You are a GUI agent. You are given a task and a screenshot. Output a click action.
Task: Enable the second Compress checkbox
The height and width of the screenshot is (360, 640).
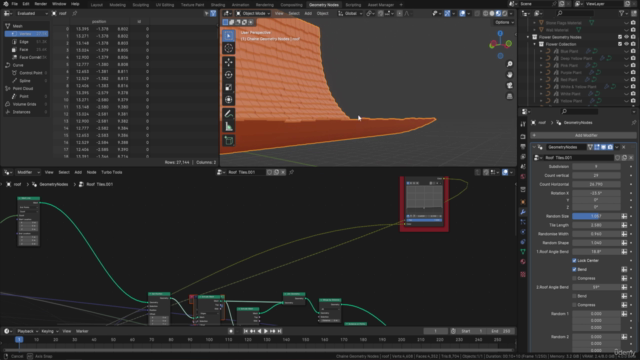pos(574,305)
